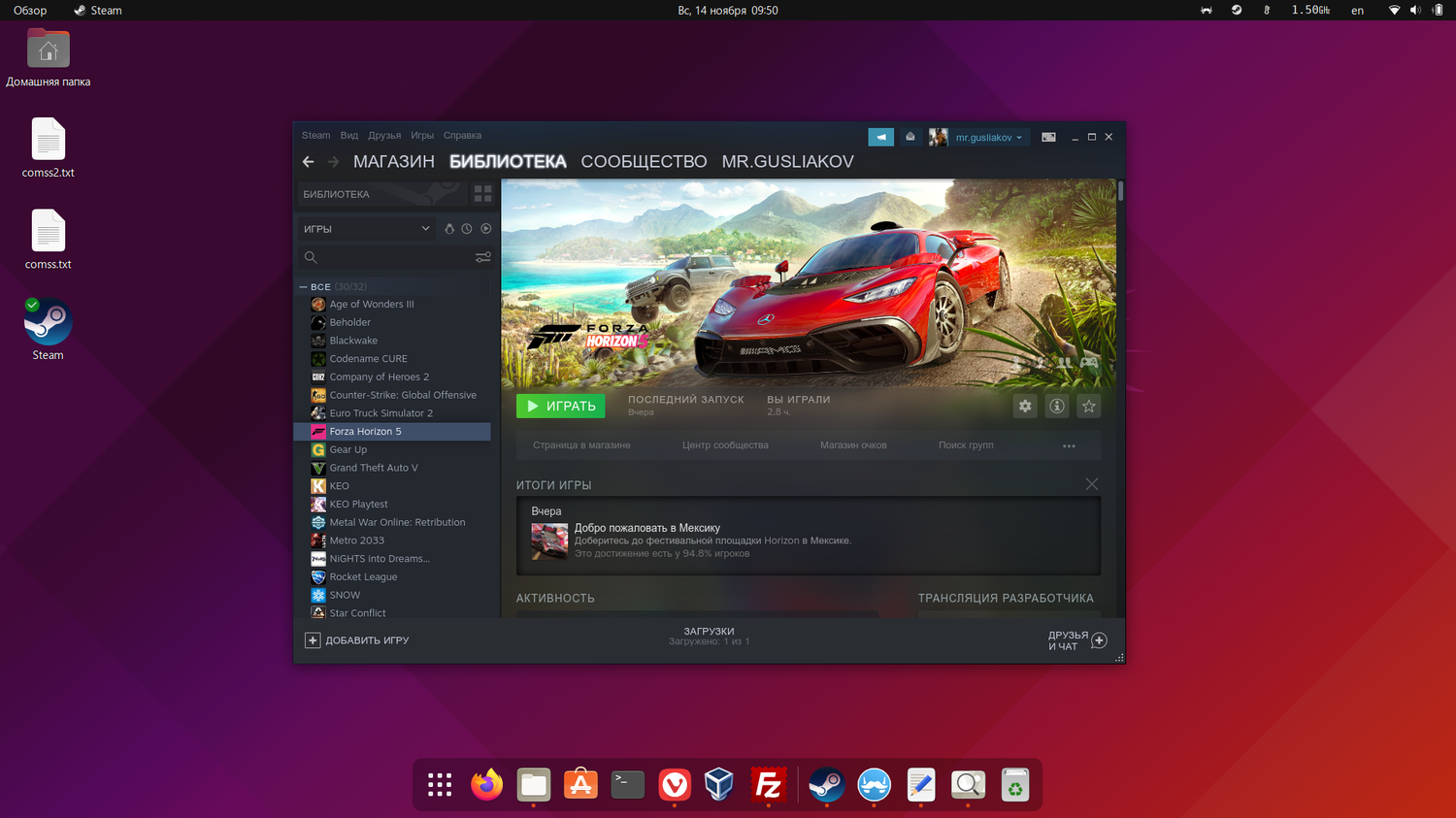
Task: Open Firefox from the dock
Action: [486, 784]
